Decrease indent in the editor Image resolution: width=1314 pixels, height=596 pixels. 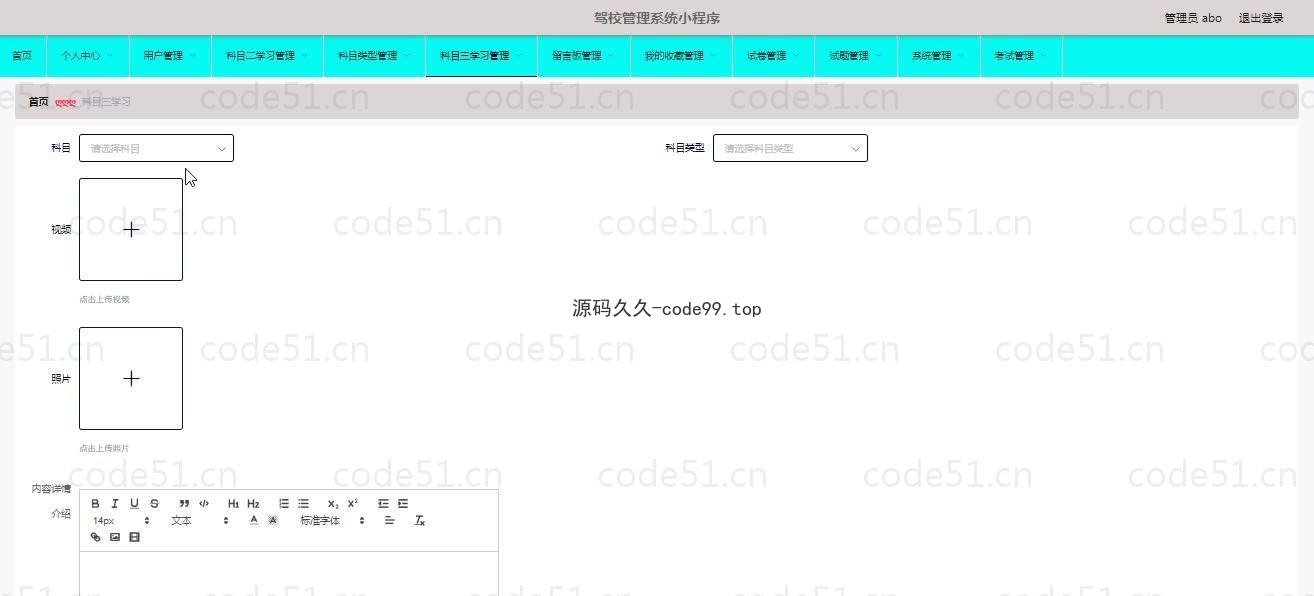(x=383, y=503)
